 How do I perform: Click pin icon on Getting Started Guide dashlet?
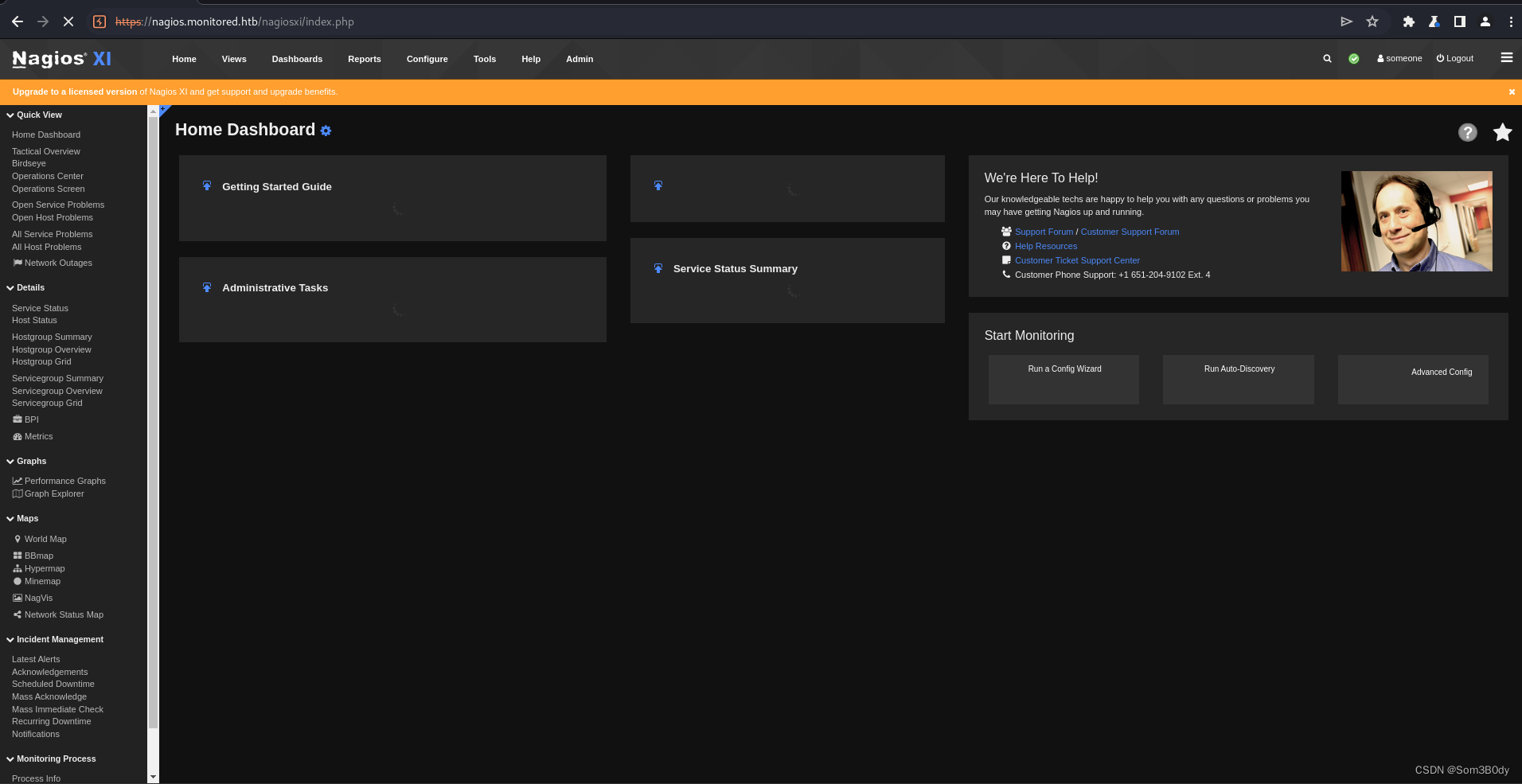pyautogui.click(x=207, y=185)
